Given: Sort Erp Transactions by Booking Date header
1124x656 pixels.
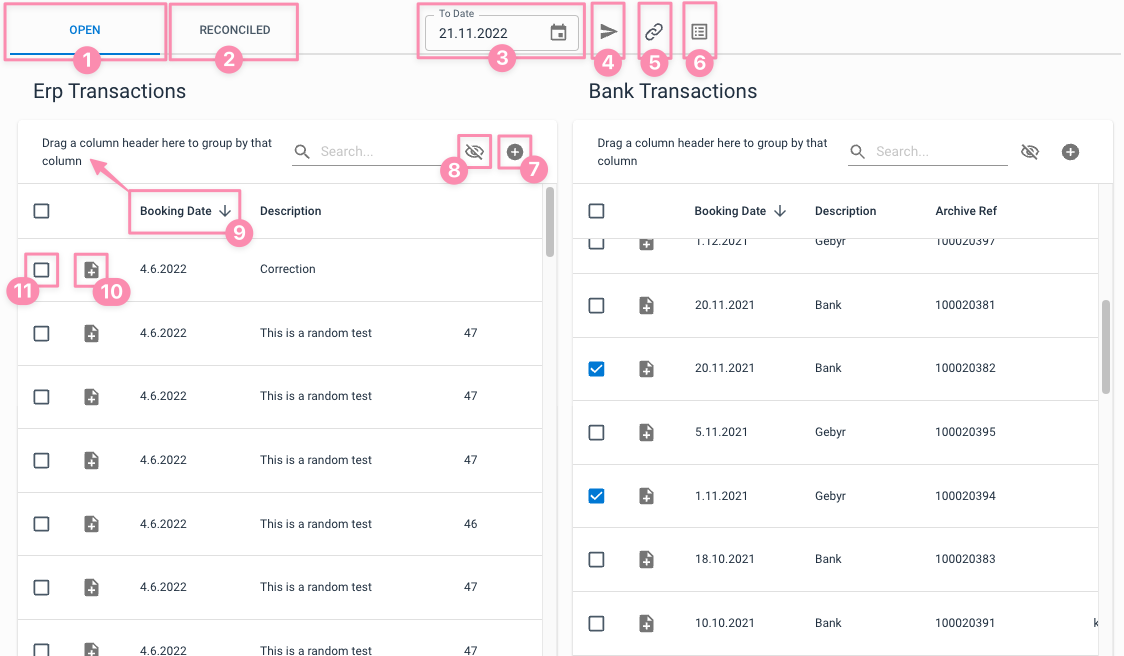Looking at the screenshot, I should tap(176, 211).
